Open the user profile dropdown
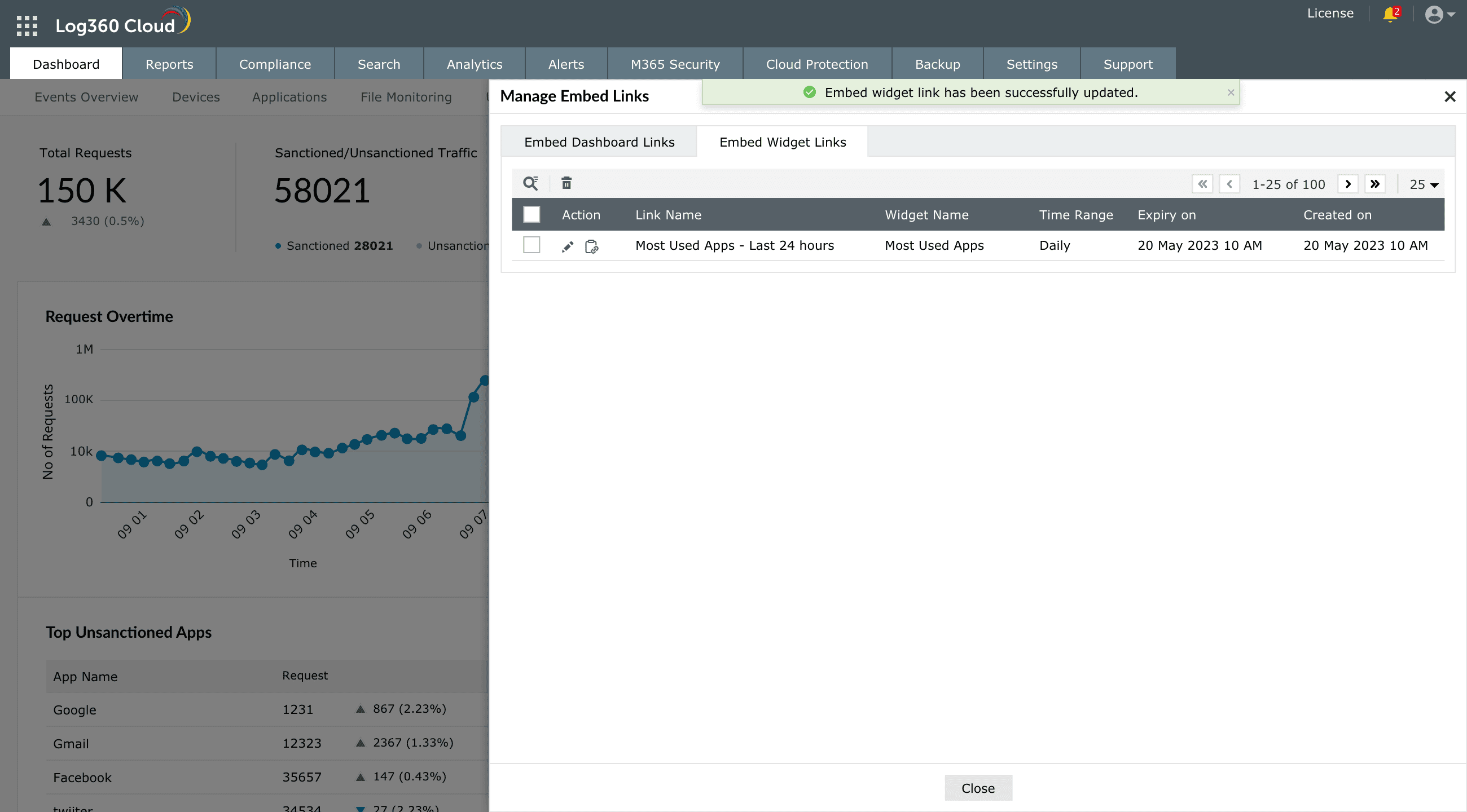This screenshot has height=812, width=1467. (x=1440, y=14)
